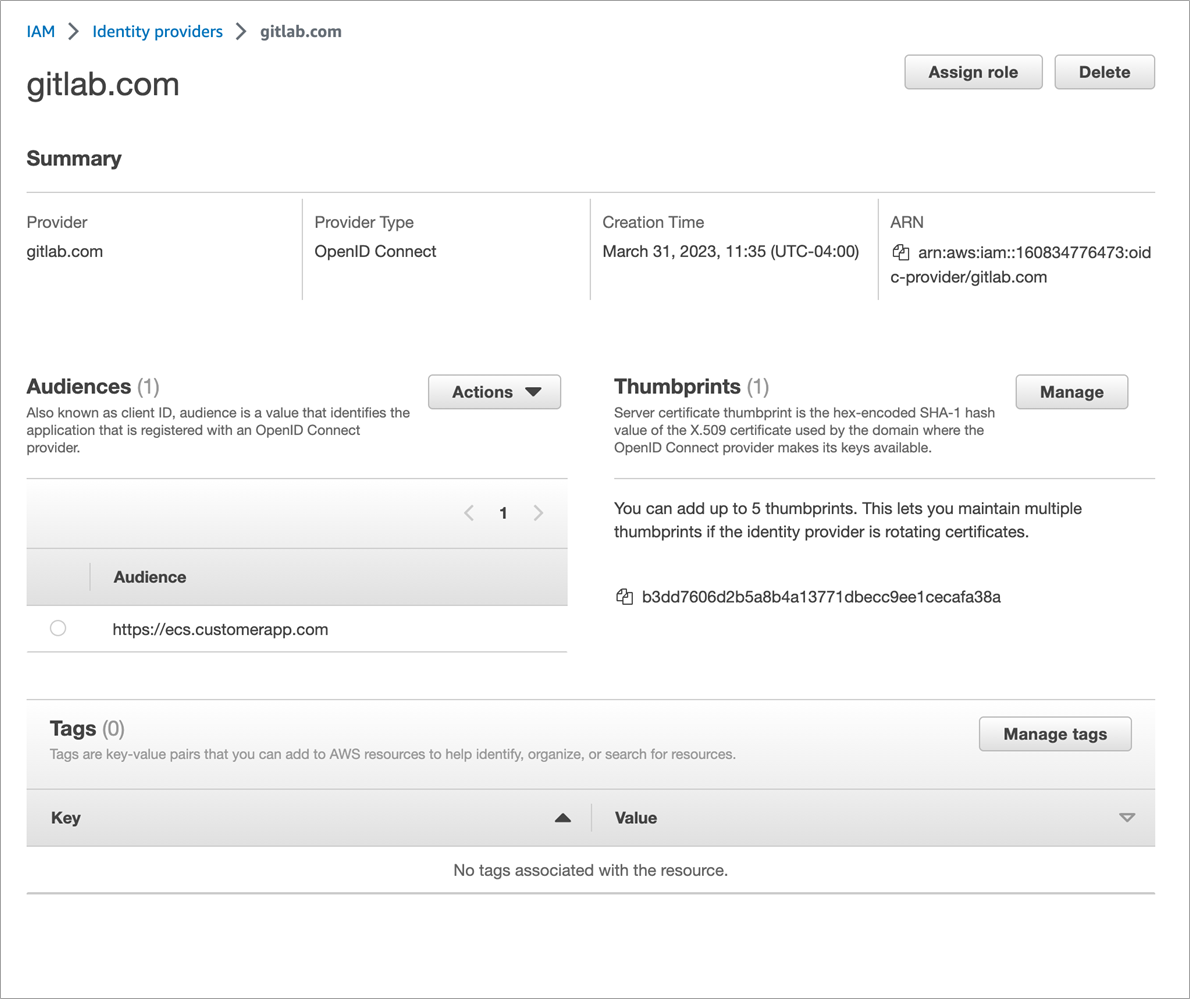Click the Assign role button

pos(973,72)
